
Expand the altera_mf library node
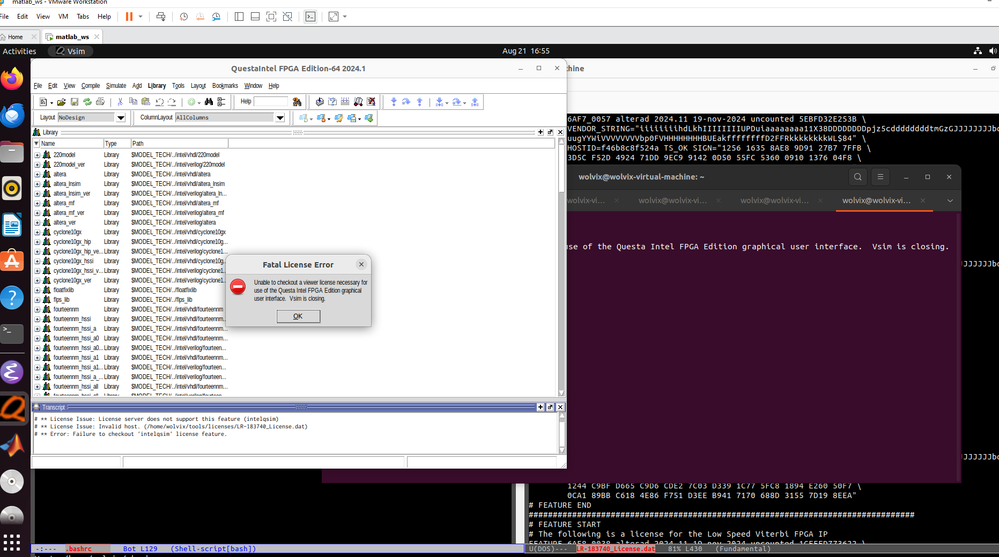(37, 203)
